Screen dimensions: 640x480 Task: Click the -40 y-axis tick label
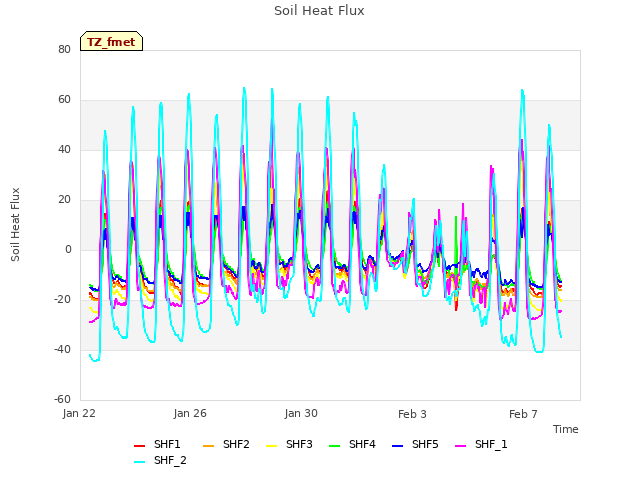pos(62,349)
